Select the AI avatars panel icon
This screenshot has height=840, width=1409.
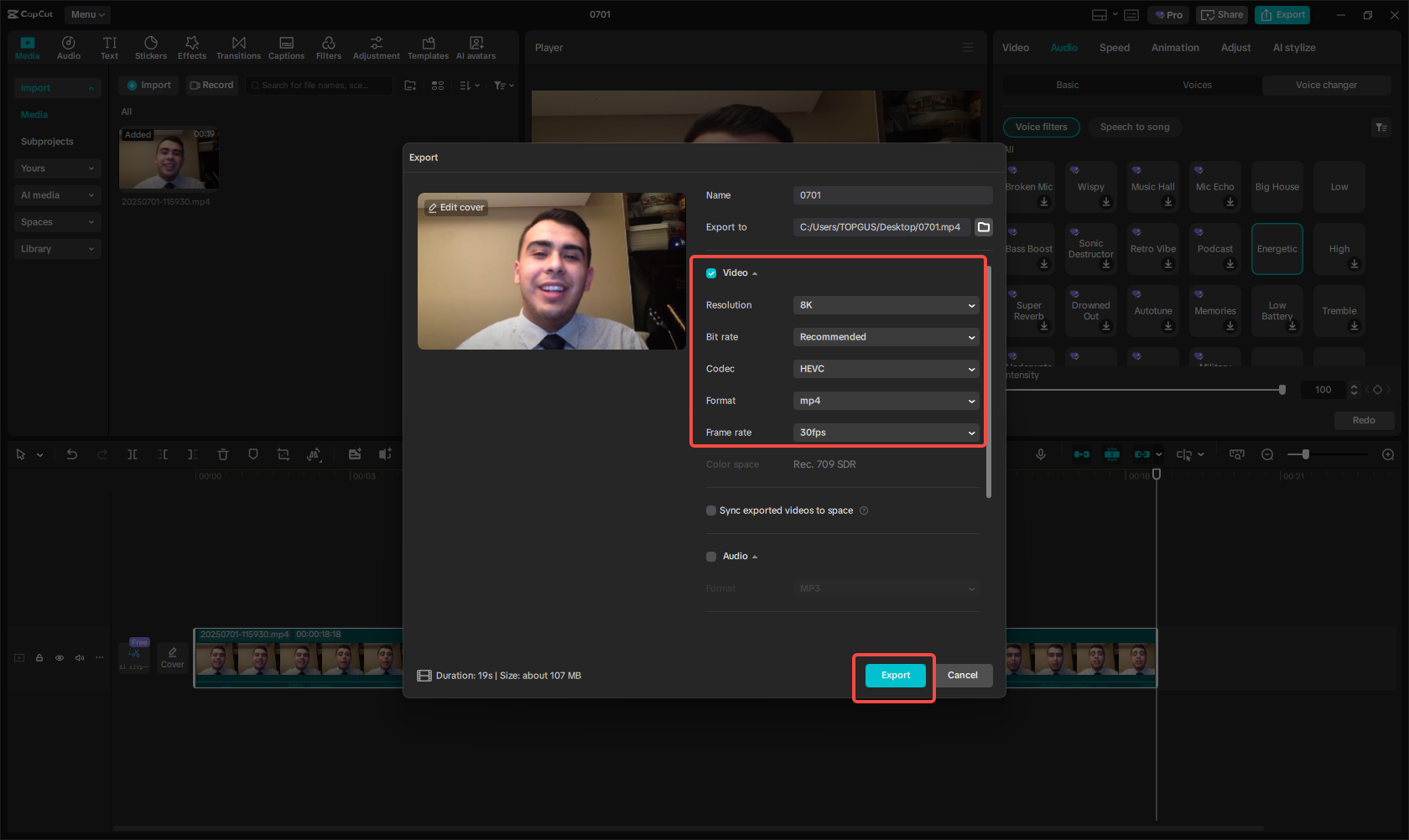476,47
